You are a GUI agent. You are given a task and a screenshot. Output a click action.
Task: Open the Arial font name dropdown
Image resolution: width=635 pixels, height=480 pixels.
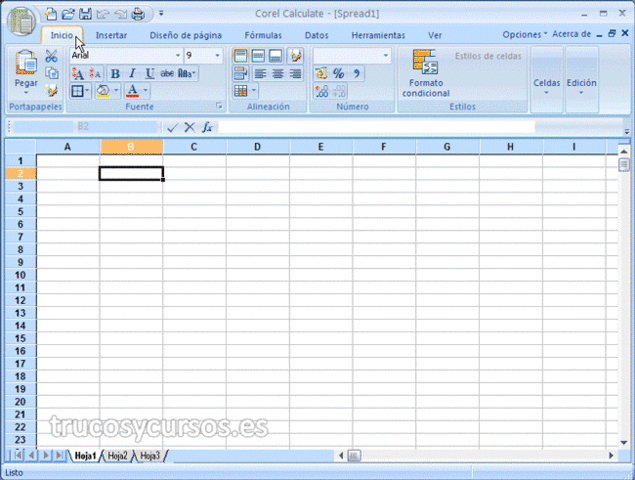(x=177, y=55)
